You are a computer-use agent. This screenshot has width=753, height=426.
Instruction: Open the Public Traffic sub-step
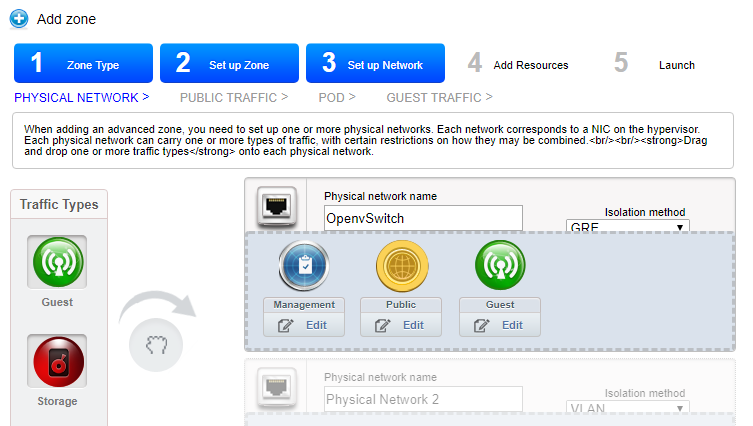233,97
